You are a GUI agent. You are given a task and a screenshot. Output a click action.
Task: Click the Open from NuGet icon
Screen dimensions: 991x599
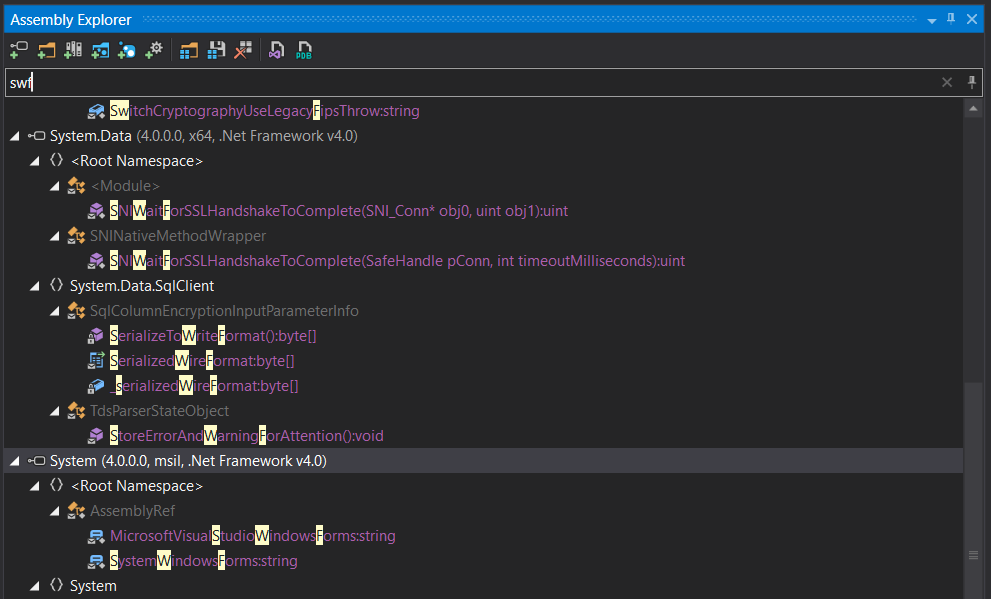coord(126,50)
